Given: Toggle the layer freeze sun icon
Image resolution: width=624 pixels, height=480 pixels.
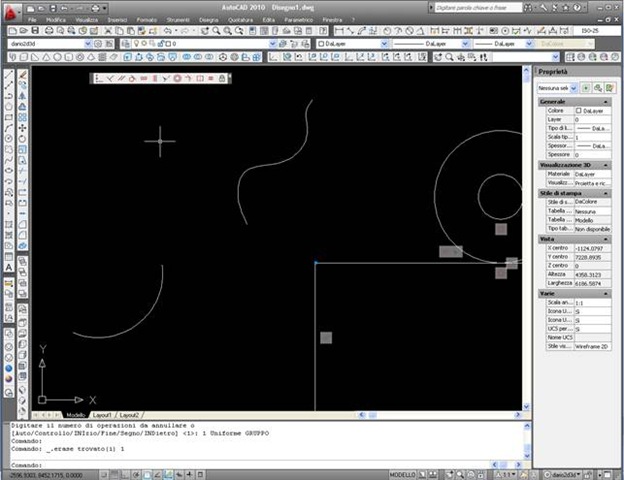Looking at the screenshot, I should (144, 43).
